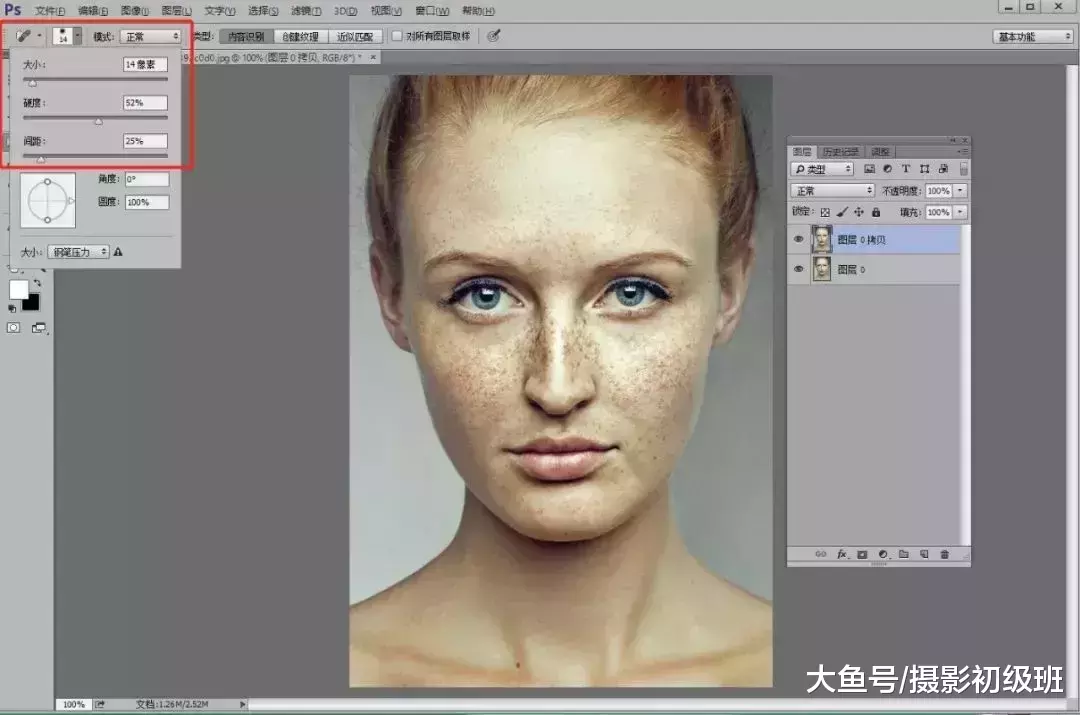This screenshot has height=715, width=1080.
Task: Click the Spot Healing Brush tool preset icon
Action: [23, 36]
